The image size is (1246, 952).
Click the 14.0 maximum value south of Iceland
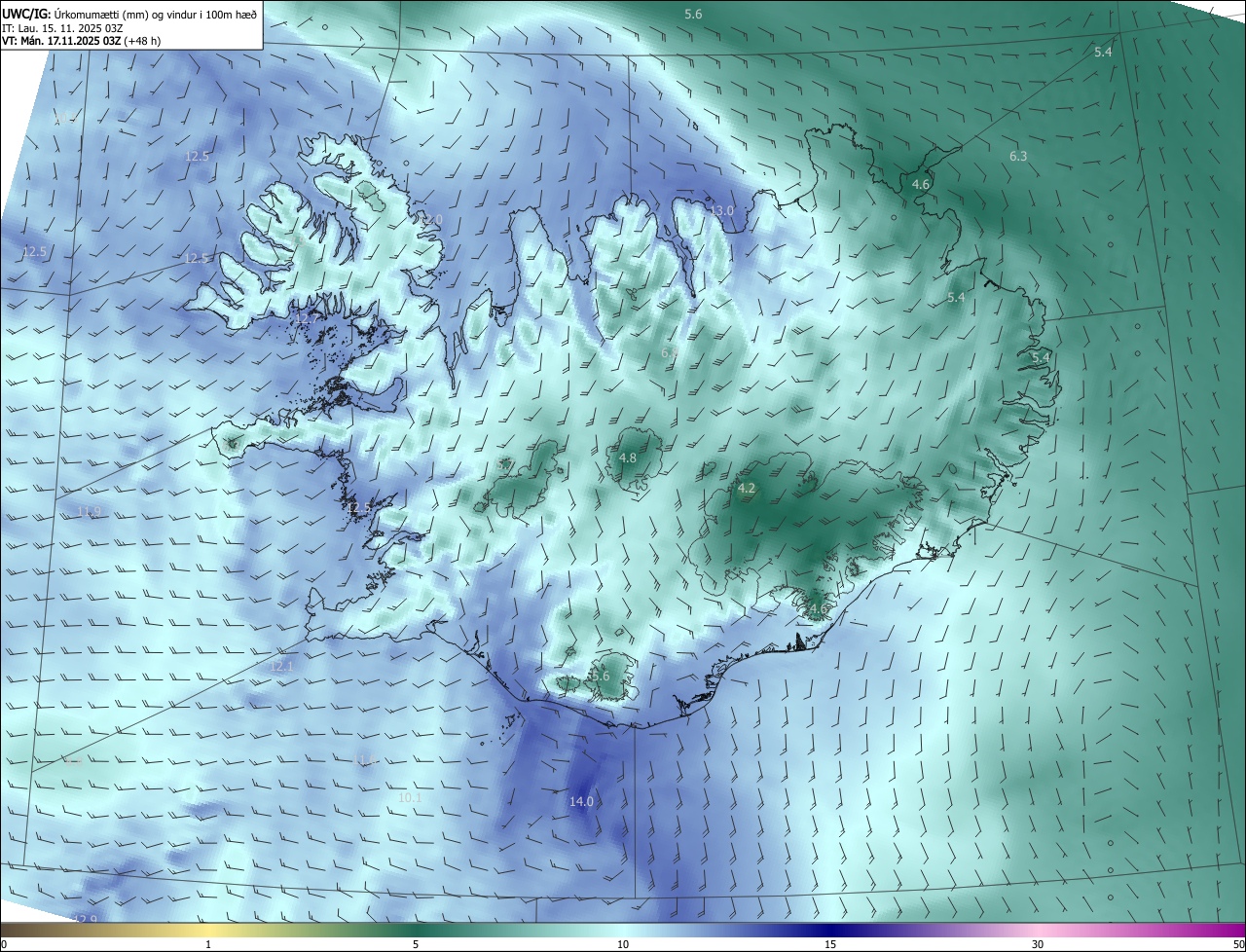pos(581,801)
